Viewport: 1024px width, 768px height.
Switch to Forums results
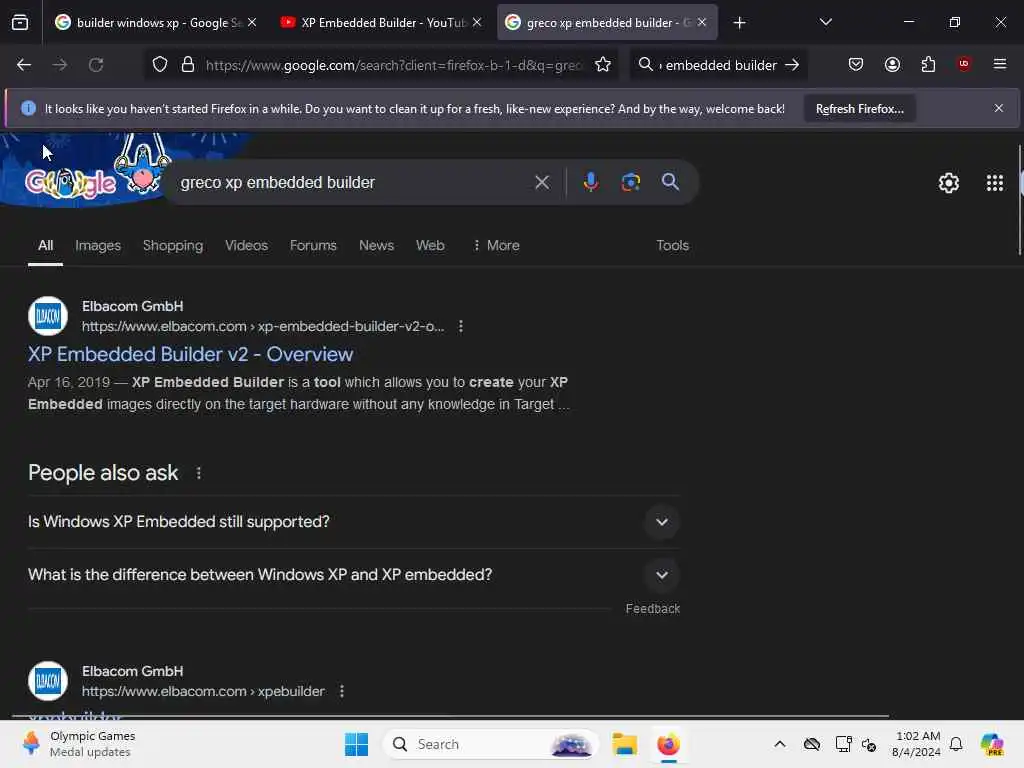coord(313,246)
